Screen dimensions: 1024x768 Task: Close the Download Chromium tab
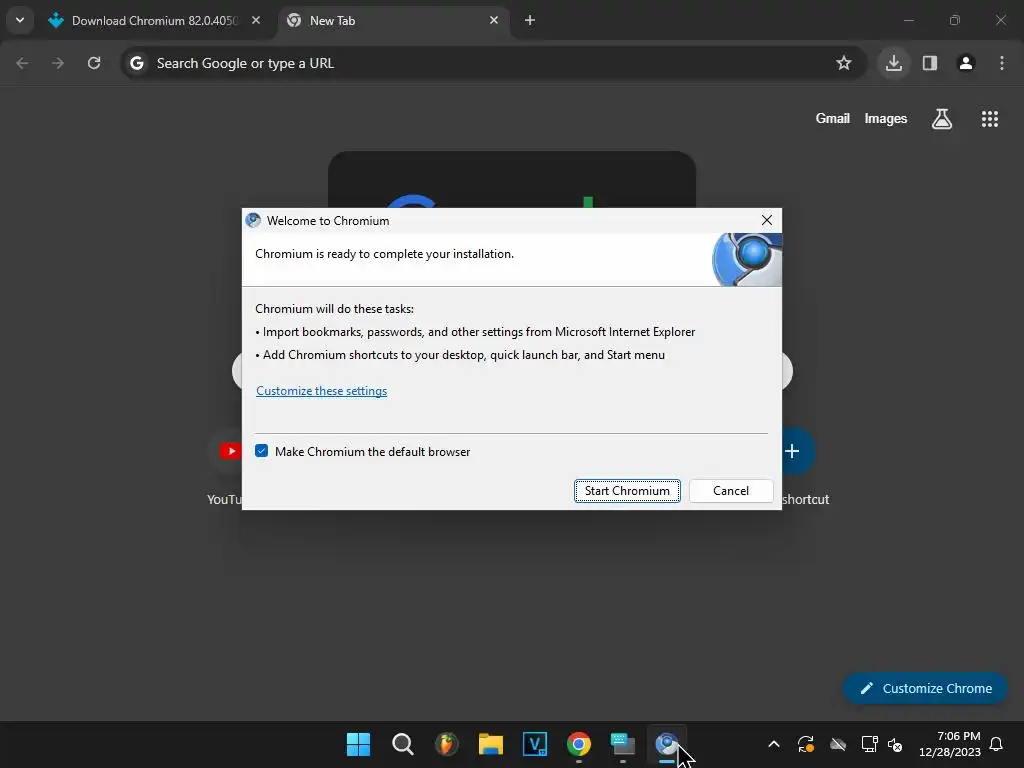tap(256, 20)
